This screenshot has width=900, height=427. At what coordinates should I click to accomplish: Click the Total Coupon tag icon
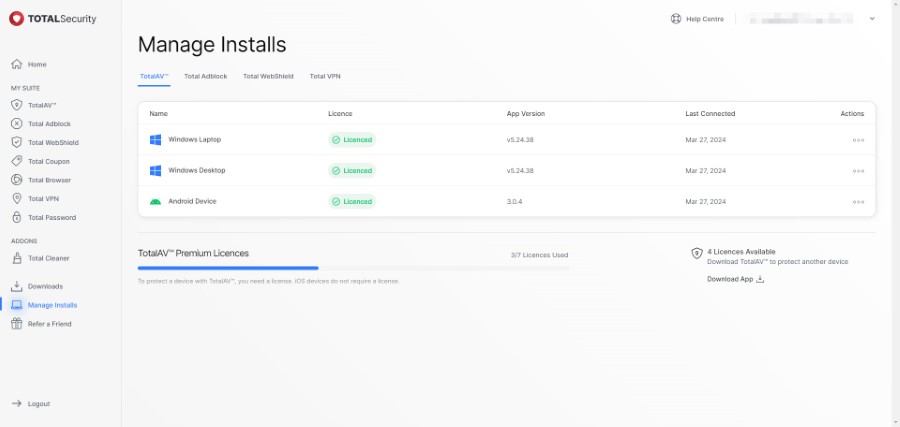click(16, 161)
